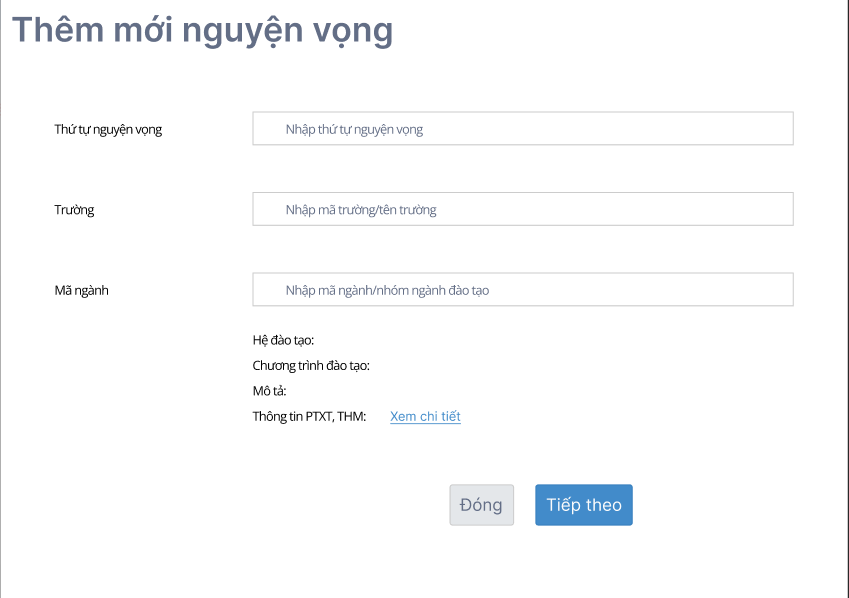Click the 'Thứ tự nguyện vọng' label
Viewport: 849px width, 598px height.
pos(108,129)
